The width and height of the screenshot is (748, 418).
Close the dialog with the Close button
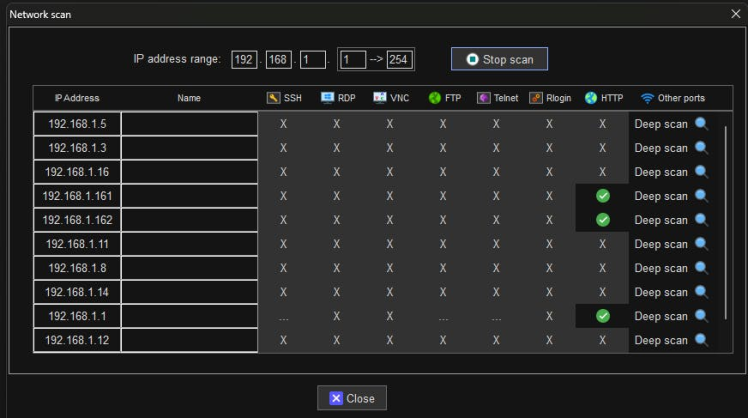352,398
